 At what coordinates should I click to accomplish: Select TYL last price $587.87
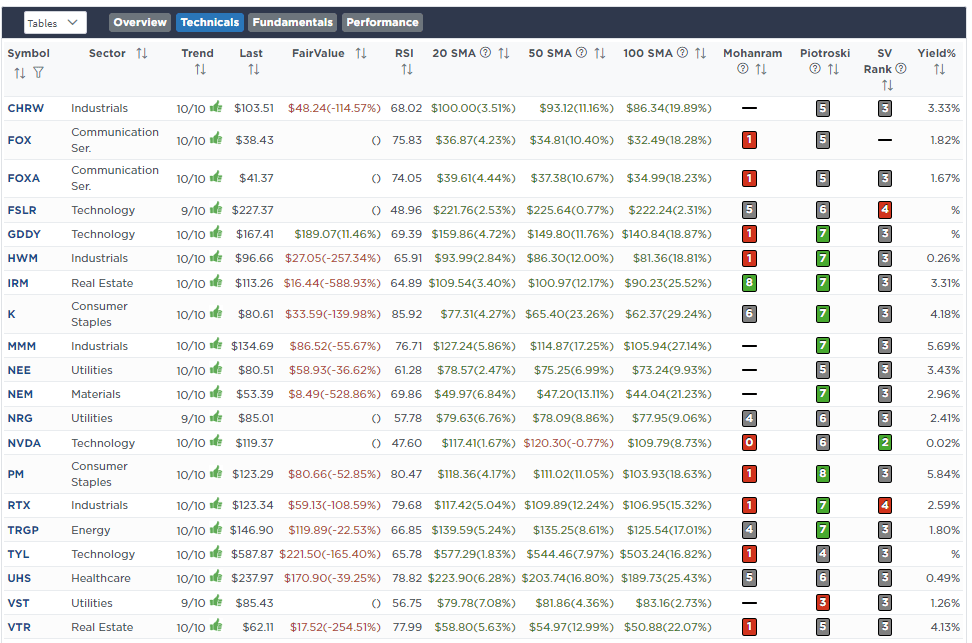pyautogui.click(x=252, y=554)
